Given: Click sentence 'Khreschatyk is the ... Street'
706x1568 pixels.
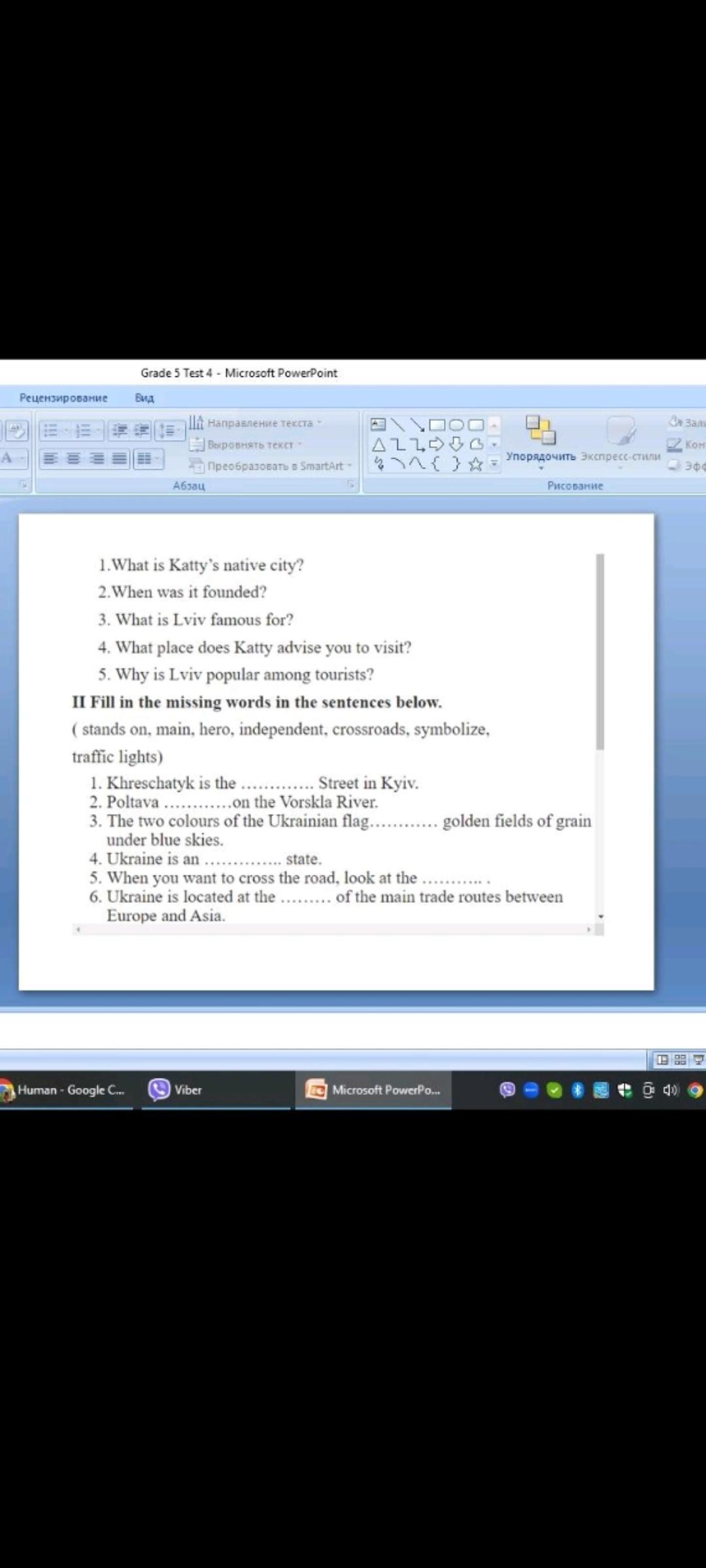Looking at the screenshot, I should [254, 783].
